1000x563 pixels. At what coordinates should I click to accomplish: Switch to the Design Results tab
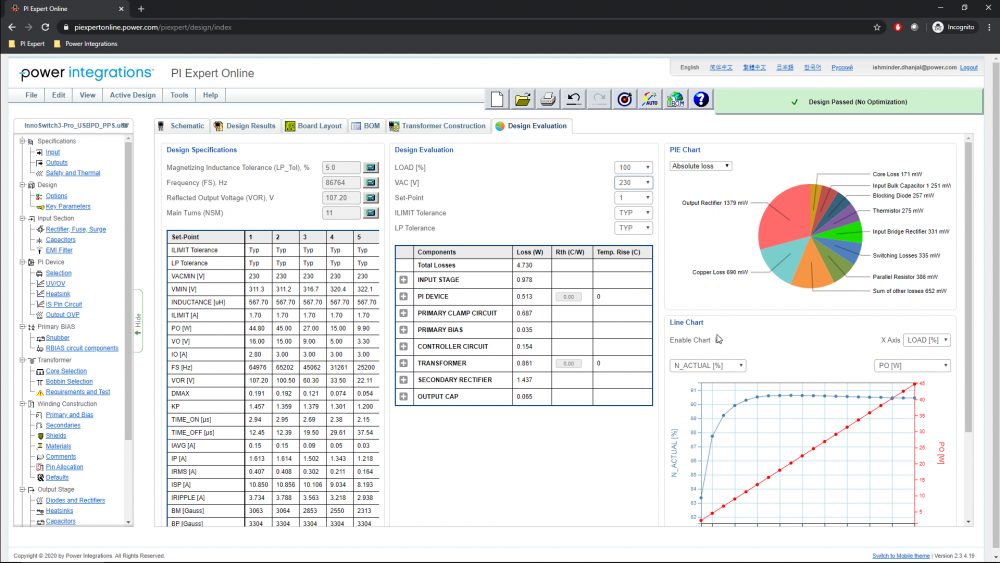tap(245, 126)
